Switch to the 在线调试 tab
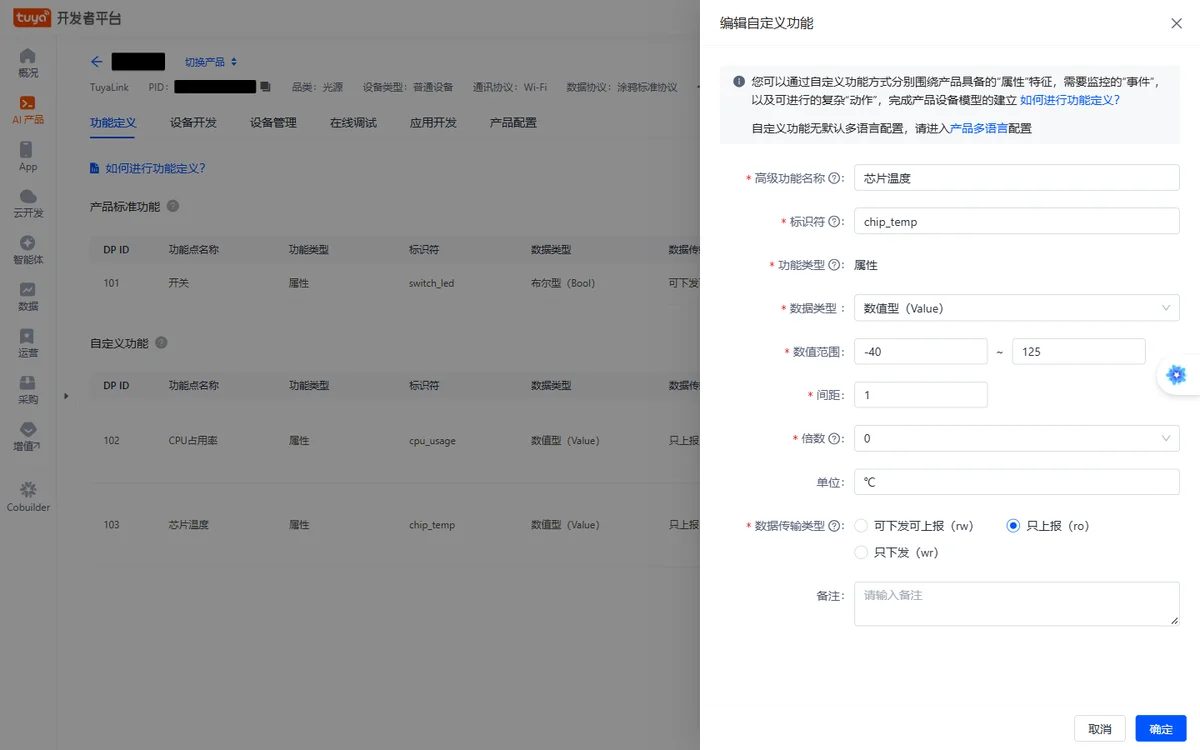 point(353,123)
